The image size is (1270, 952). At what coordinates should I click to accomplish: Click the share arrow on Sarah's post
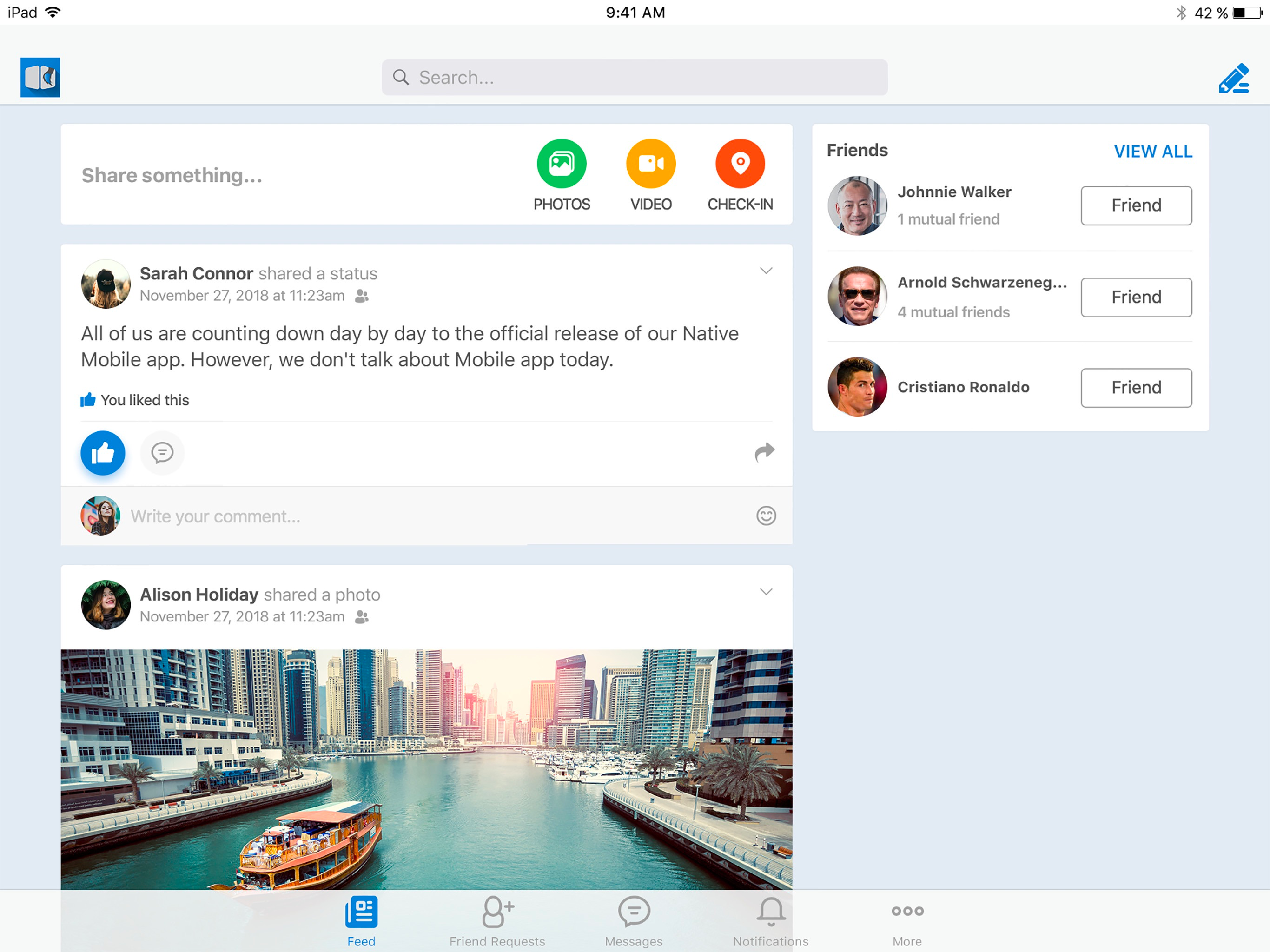tap(764, 452)
